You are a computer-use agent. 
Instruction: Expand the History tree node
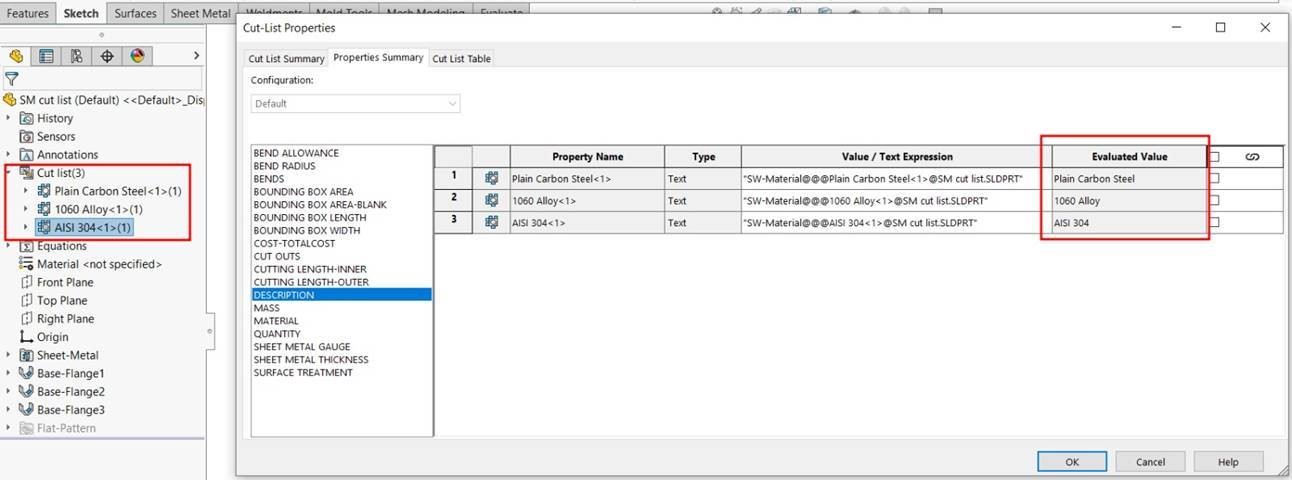pos(9,118)
